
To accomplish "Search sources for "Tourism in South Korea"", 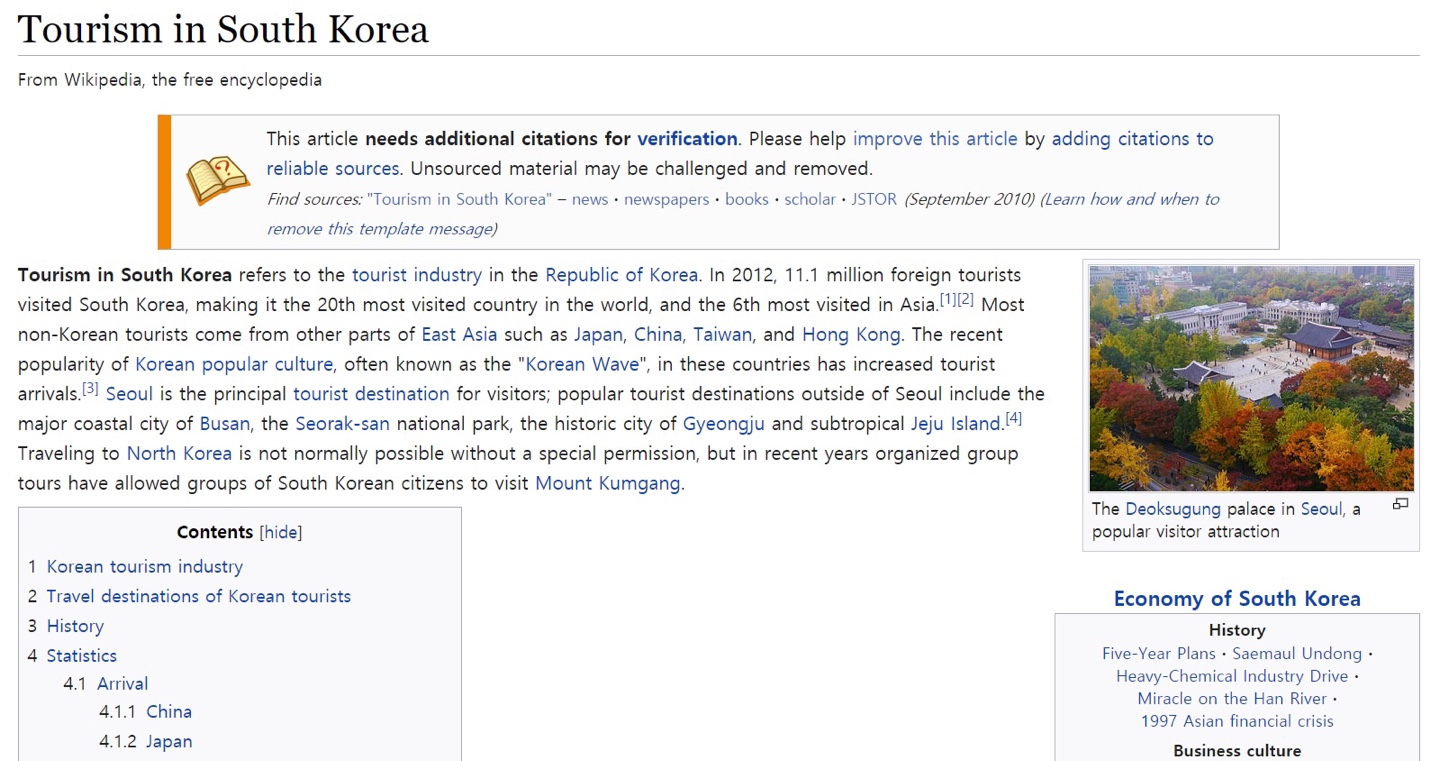I will coord(458,199).
